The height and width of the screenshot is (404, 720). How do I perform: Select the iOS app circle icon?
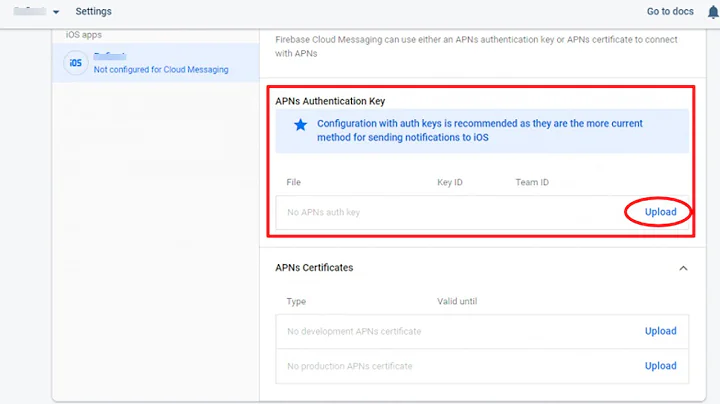pyautogui.click(x=75, y=63)
